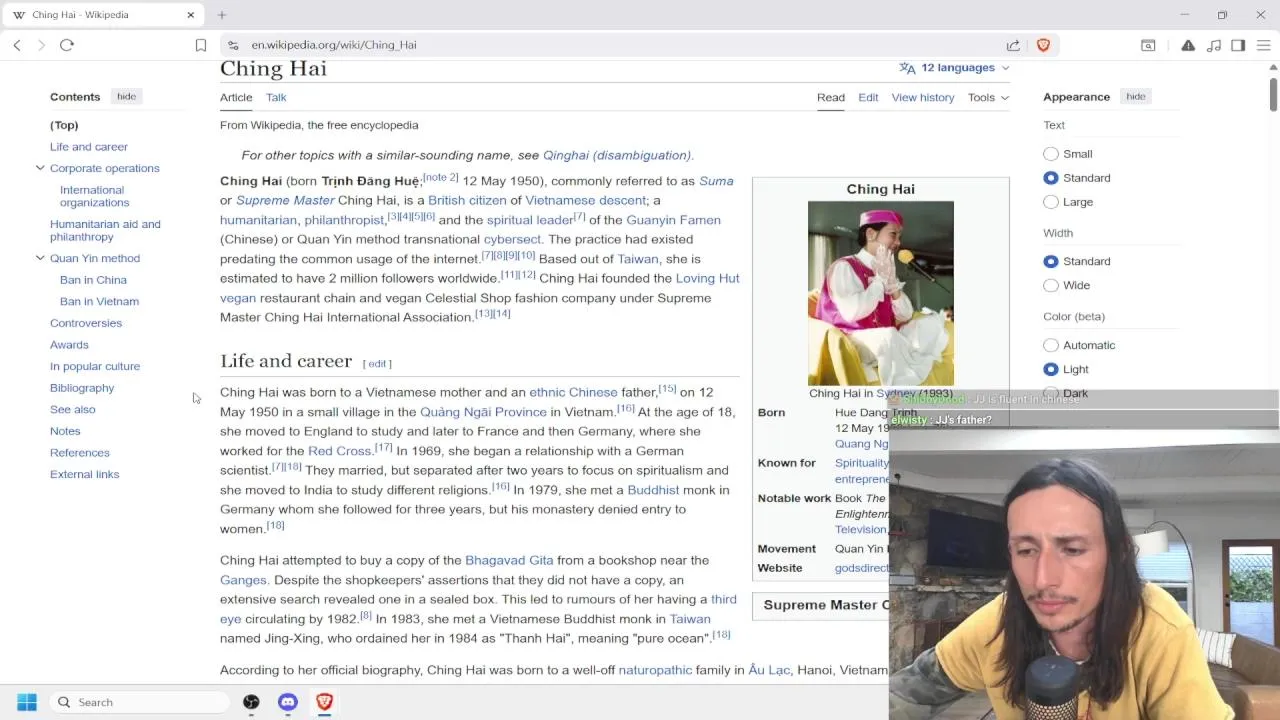This screenshot has height=720, width=1280.
Task: Open the Red Cross link
Action: (340, 451)
